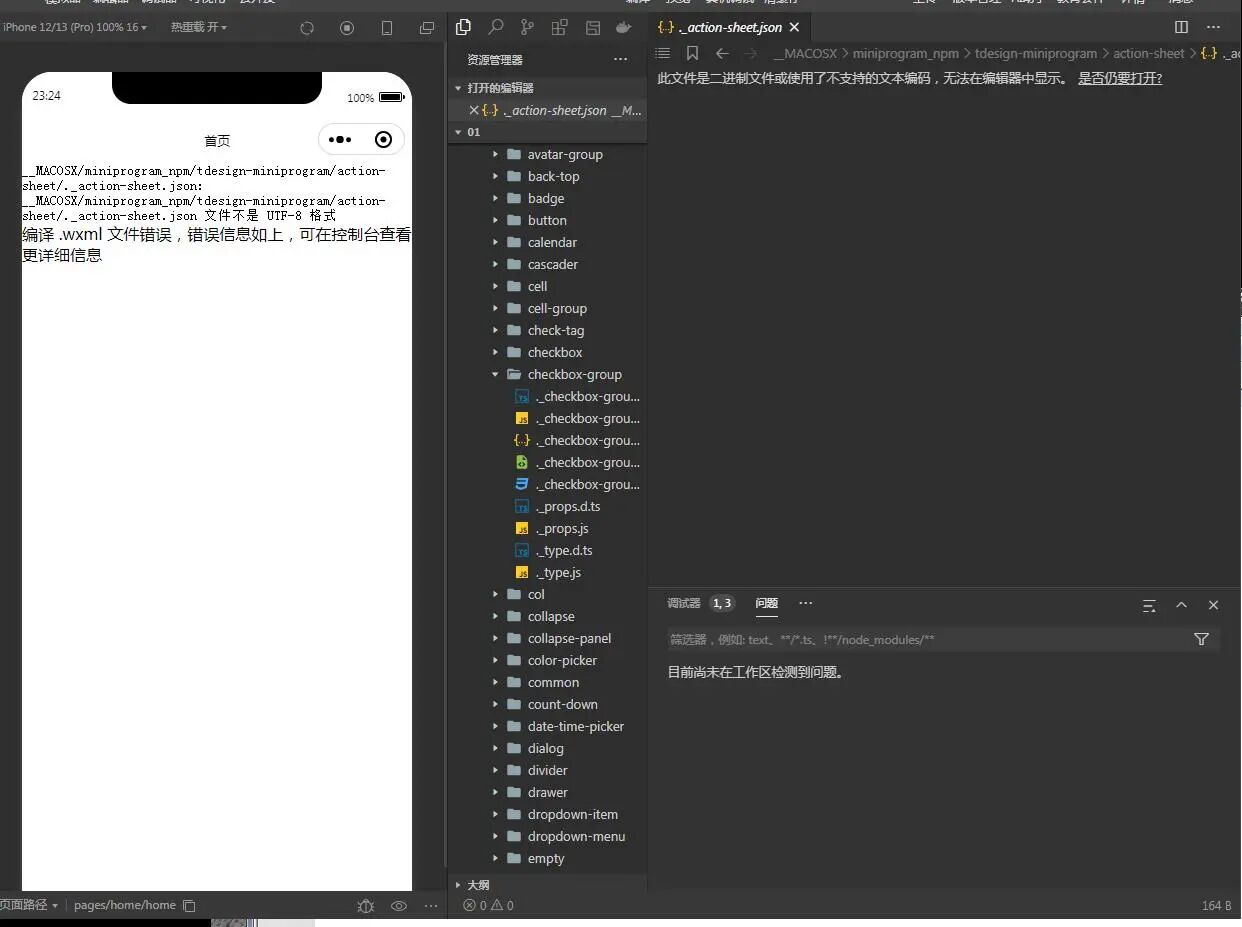
Task: Open the Search panel icon
Action: [x=495, y=27]
